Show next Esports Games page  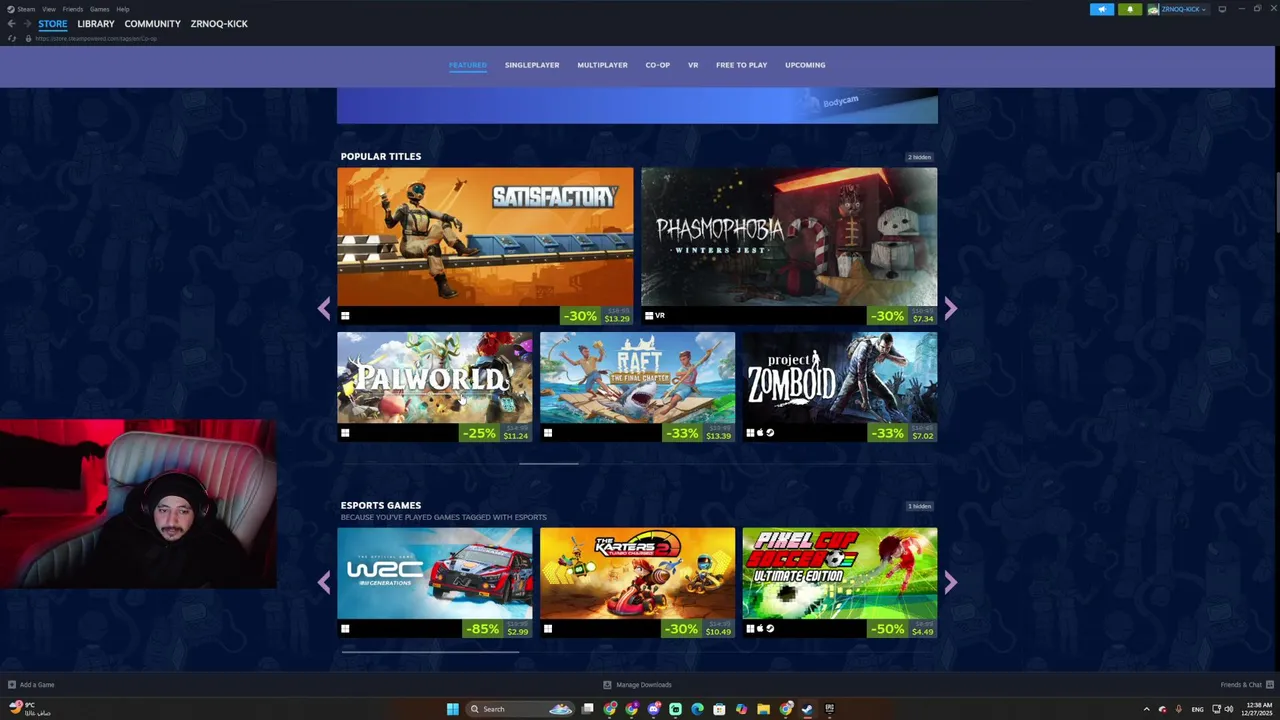point(950,582)
